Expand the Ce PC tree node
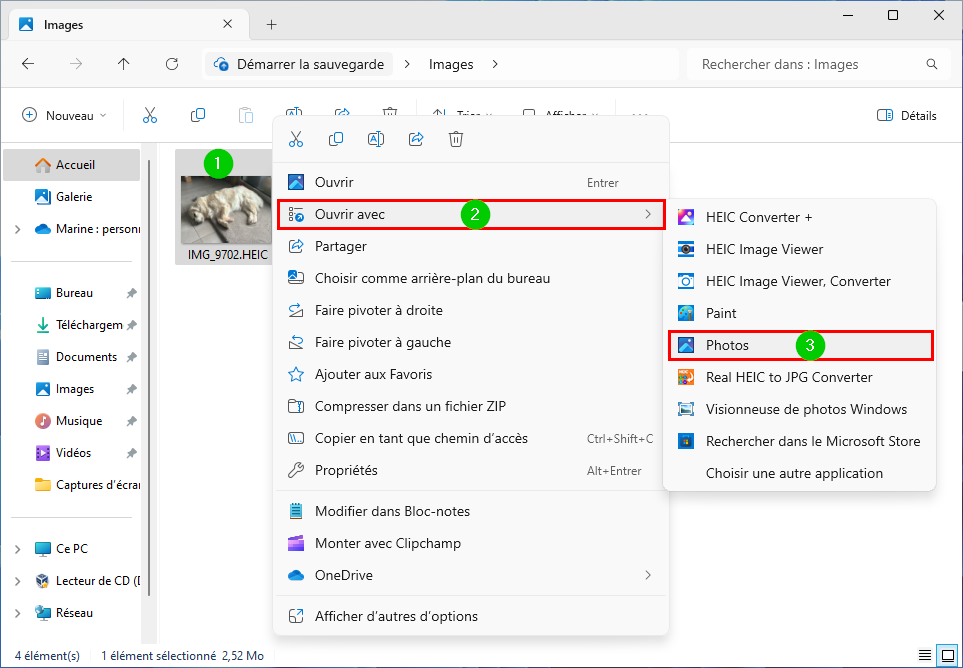 click(x=18, y=549)
